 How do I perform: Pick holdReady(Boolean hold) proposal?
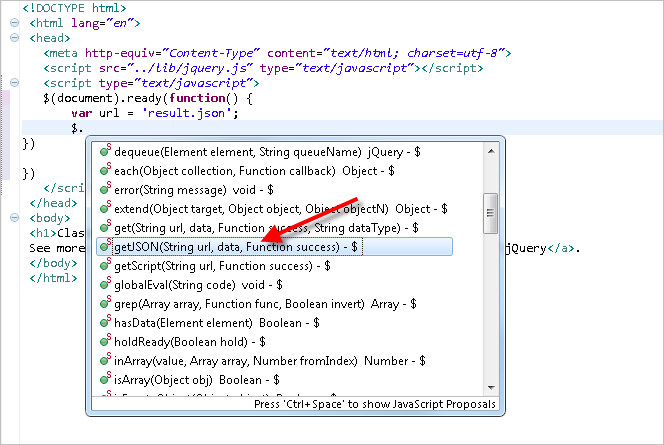tap(190, 342)
